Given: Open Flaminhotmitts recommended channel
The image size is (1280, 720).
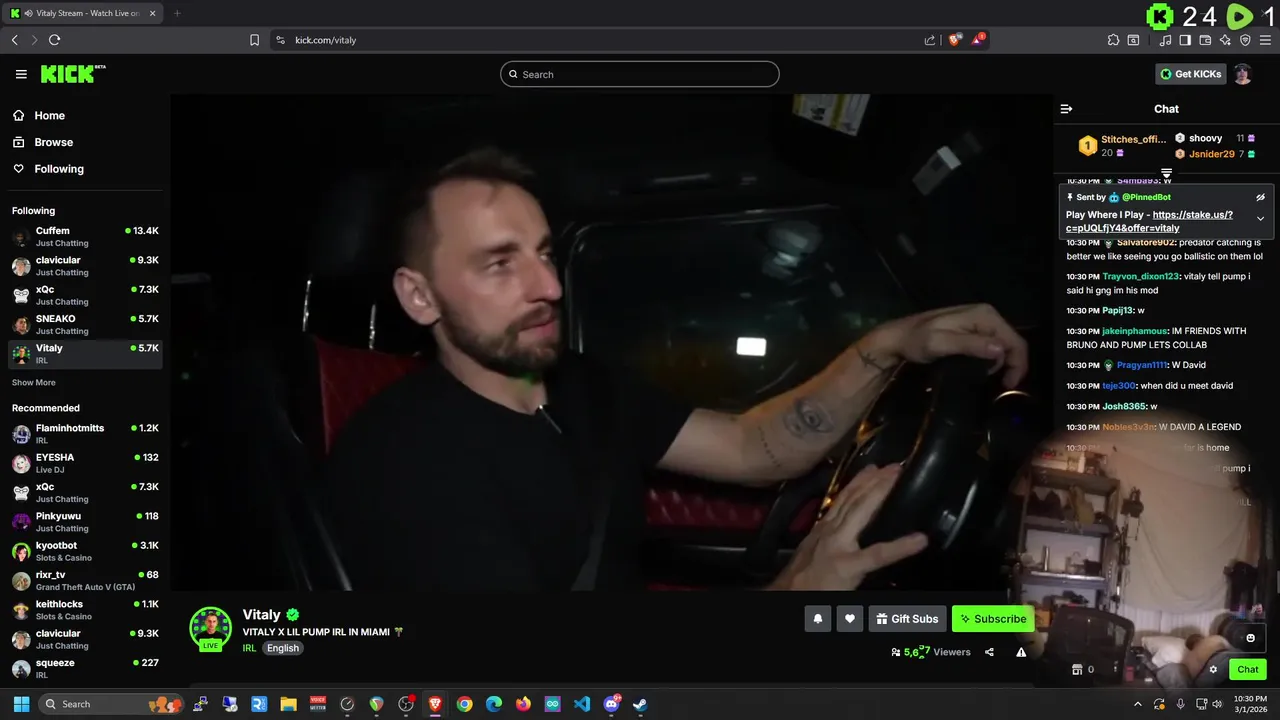Looking at the screenshot, I should 85,434.
